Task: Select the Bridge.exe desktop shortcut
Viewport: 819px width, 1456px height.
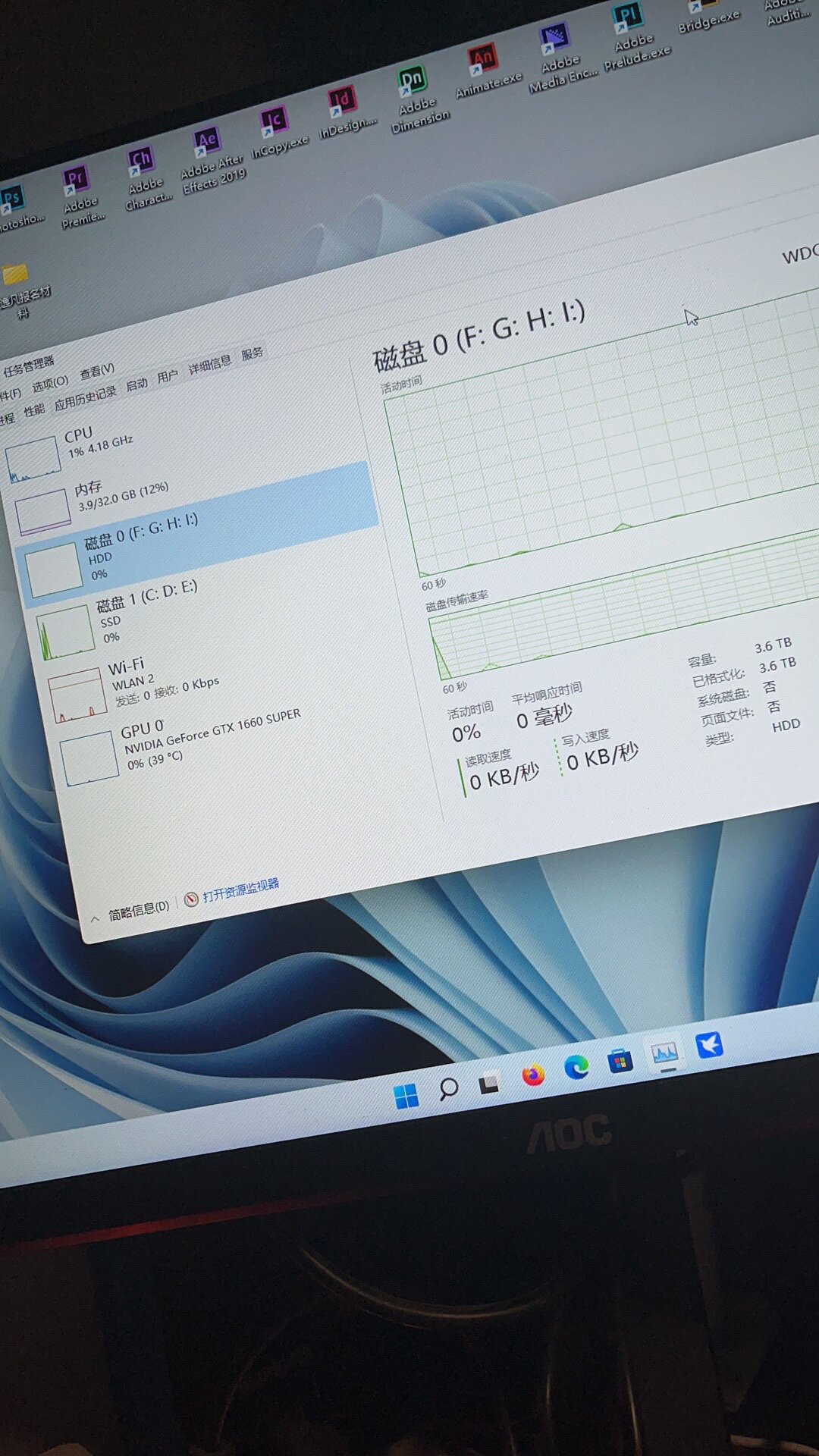Action: [x=707, y=17]
